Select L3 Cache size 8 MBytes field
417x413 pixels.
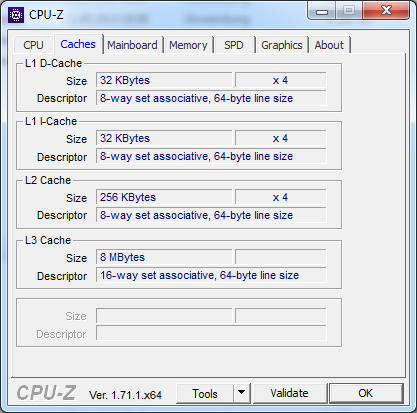(164, 257)
